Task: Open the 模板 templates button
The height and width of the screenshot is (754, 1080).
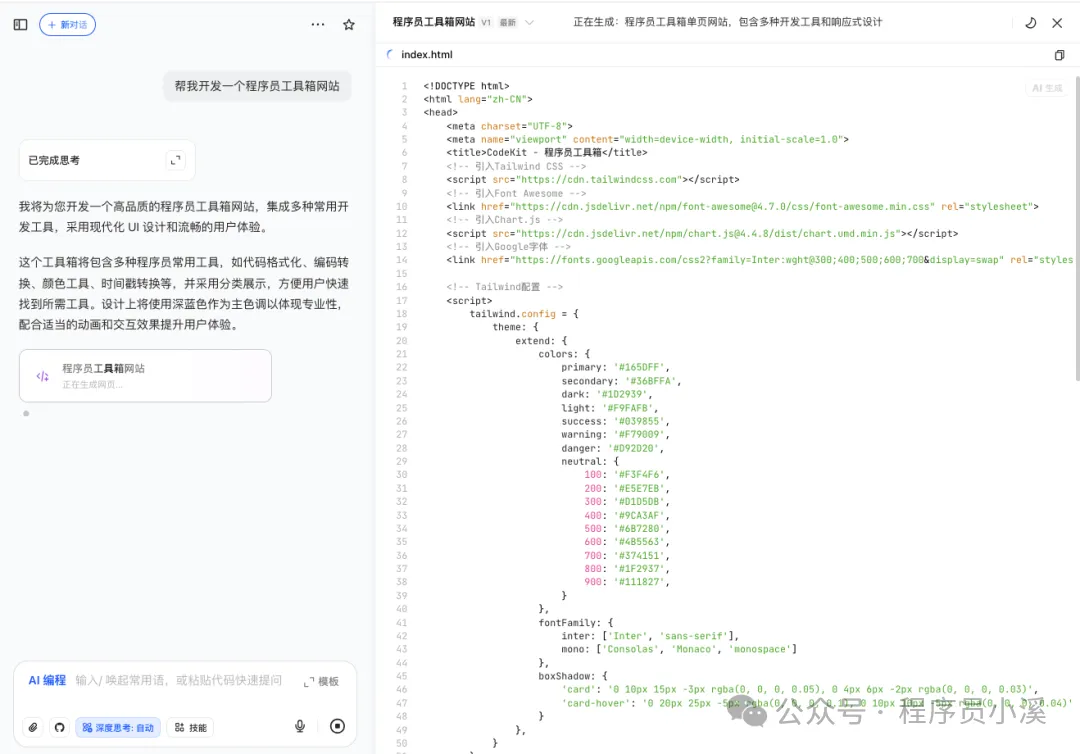Action: (322, 681)
